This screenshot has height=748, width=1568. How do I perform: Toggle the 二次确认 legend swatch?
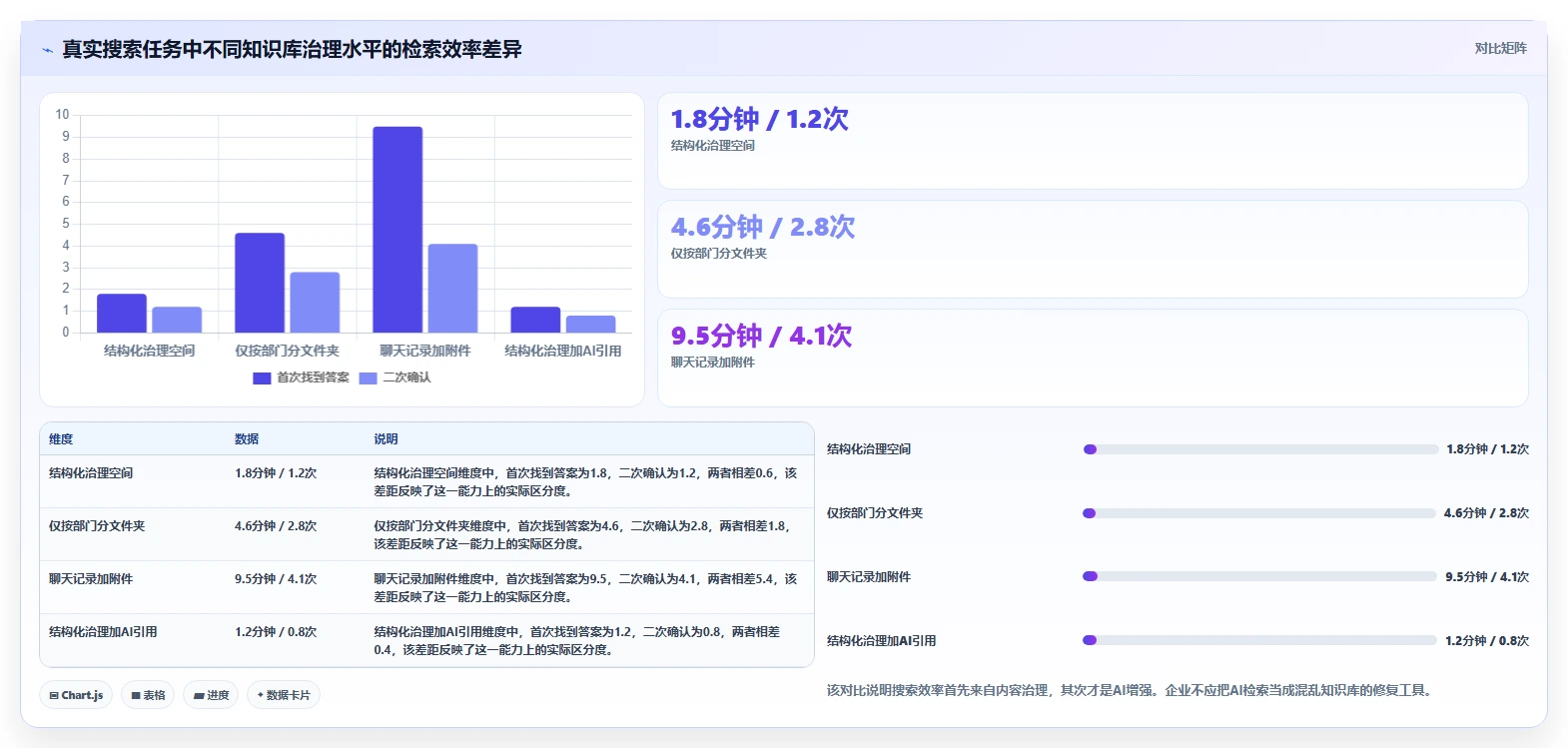(368, 378)
